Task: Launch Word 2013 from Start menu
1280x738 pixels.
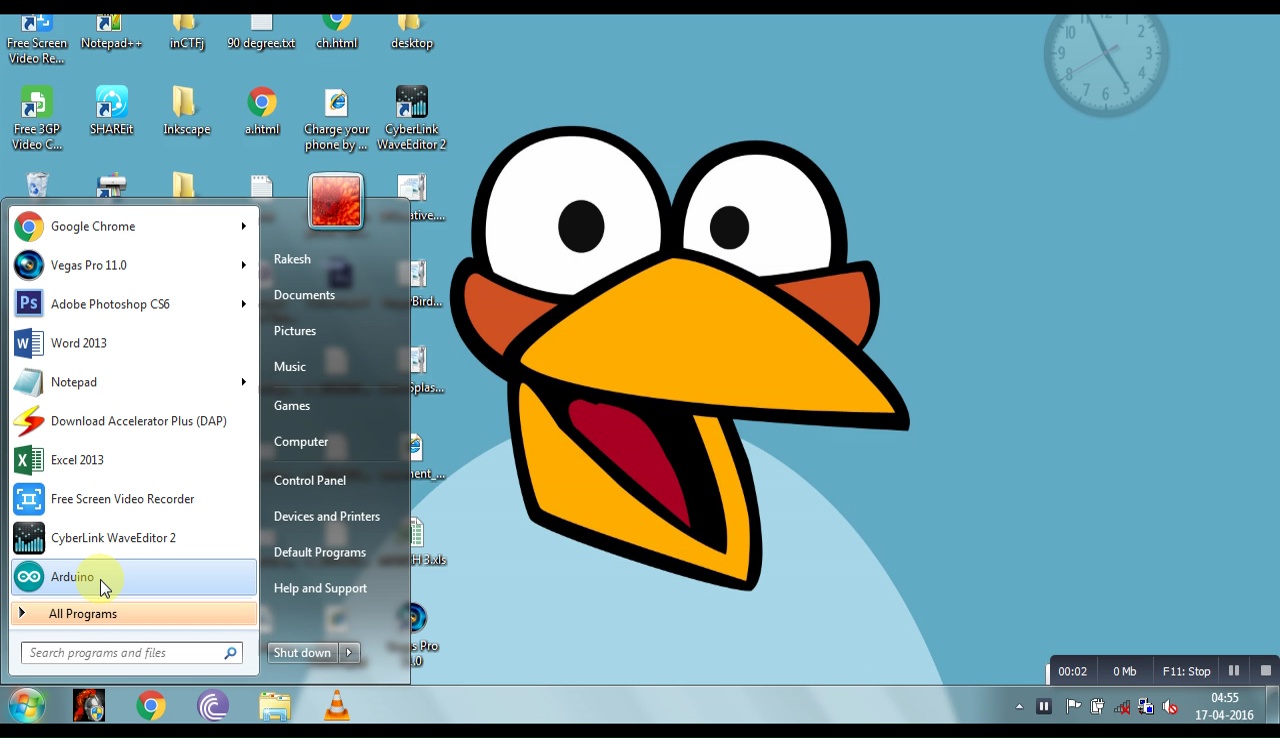Action: 134,344
